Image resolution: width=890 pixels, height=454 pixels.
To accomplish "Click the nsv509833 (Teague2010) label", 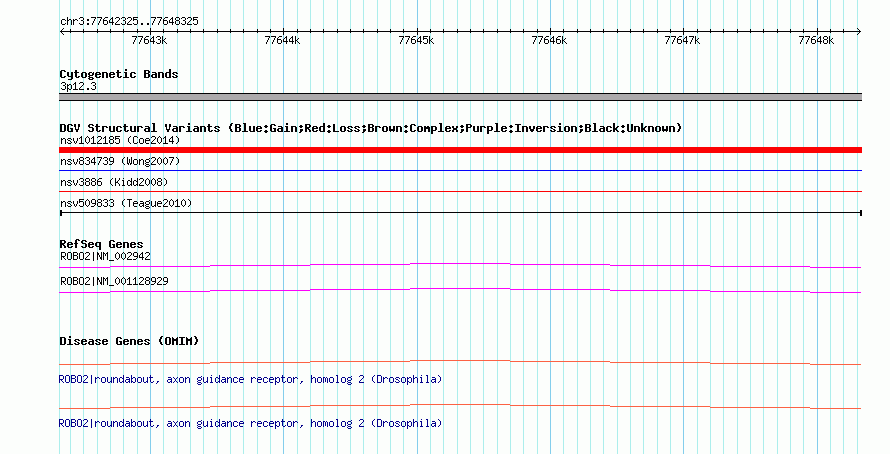I will [x=126, y=203].
